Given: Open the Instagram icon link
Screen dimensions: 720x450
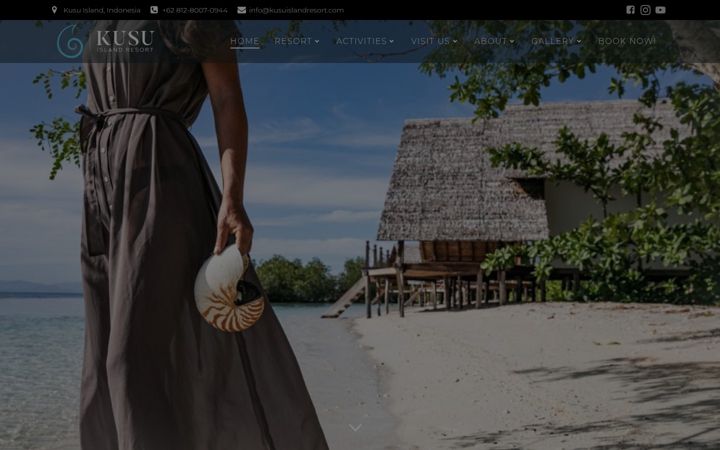Looking at the screenshot, I should 645,10.
